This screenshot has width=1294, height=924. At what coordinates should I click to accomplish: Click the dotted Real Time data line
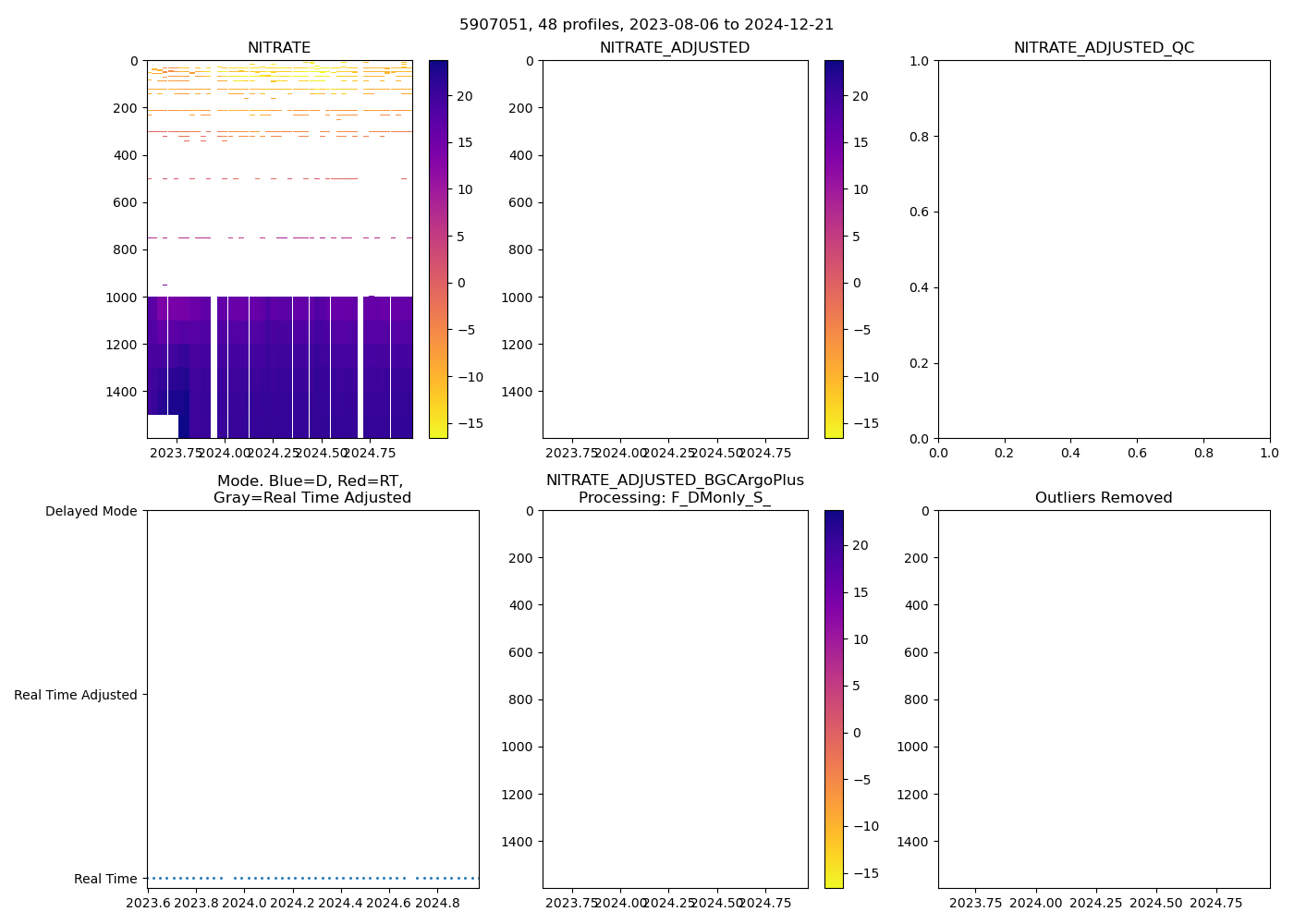point(312,878)
